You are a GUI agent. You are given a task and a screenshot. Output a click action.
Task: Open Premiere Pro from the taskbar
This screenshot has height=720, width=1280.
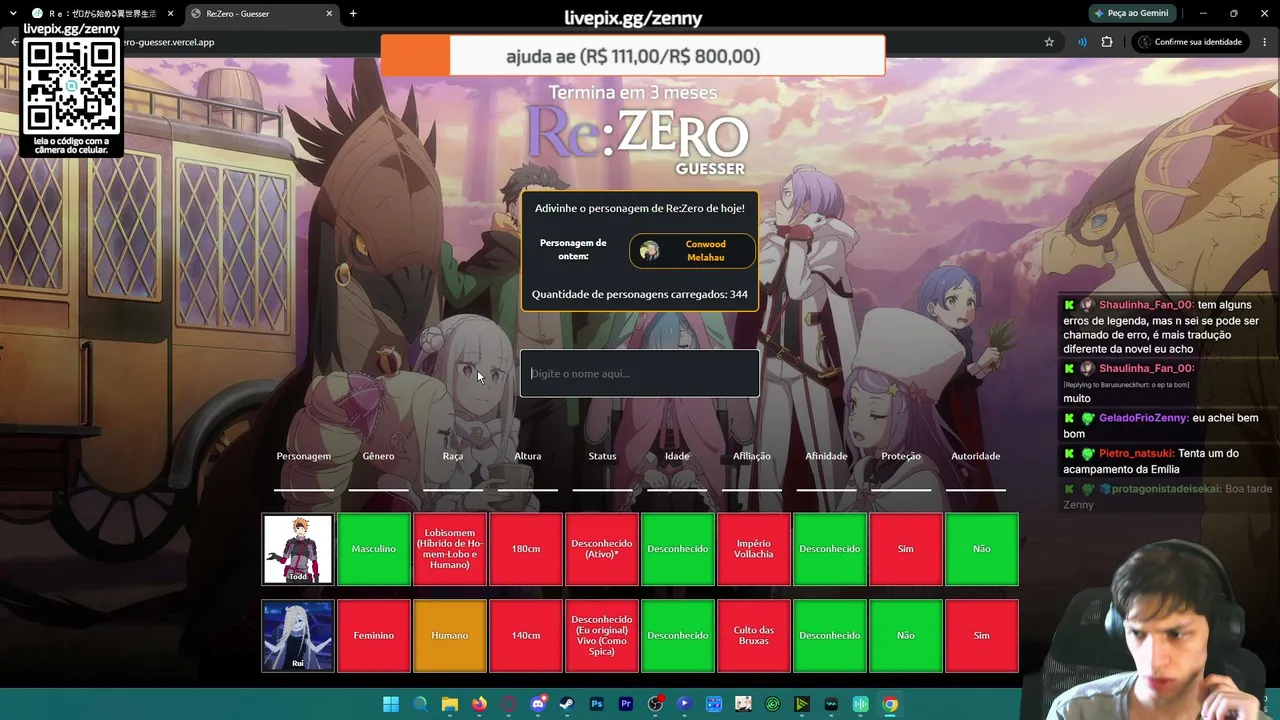(x=626, y=704)
